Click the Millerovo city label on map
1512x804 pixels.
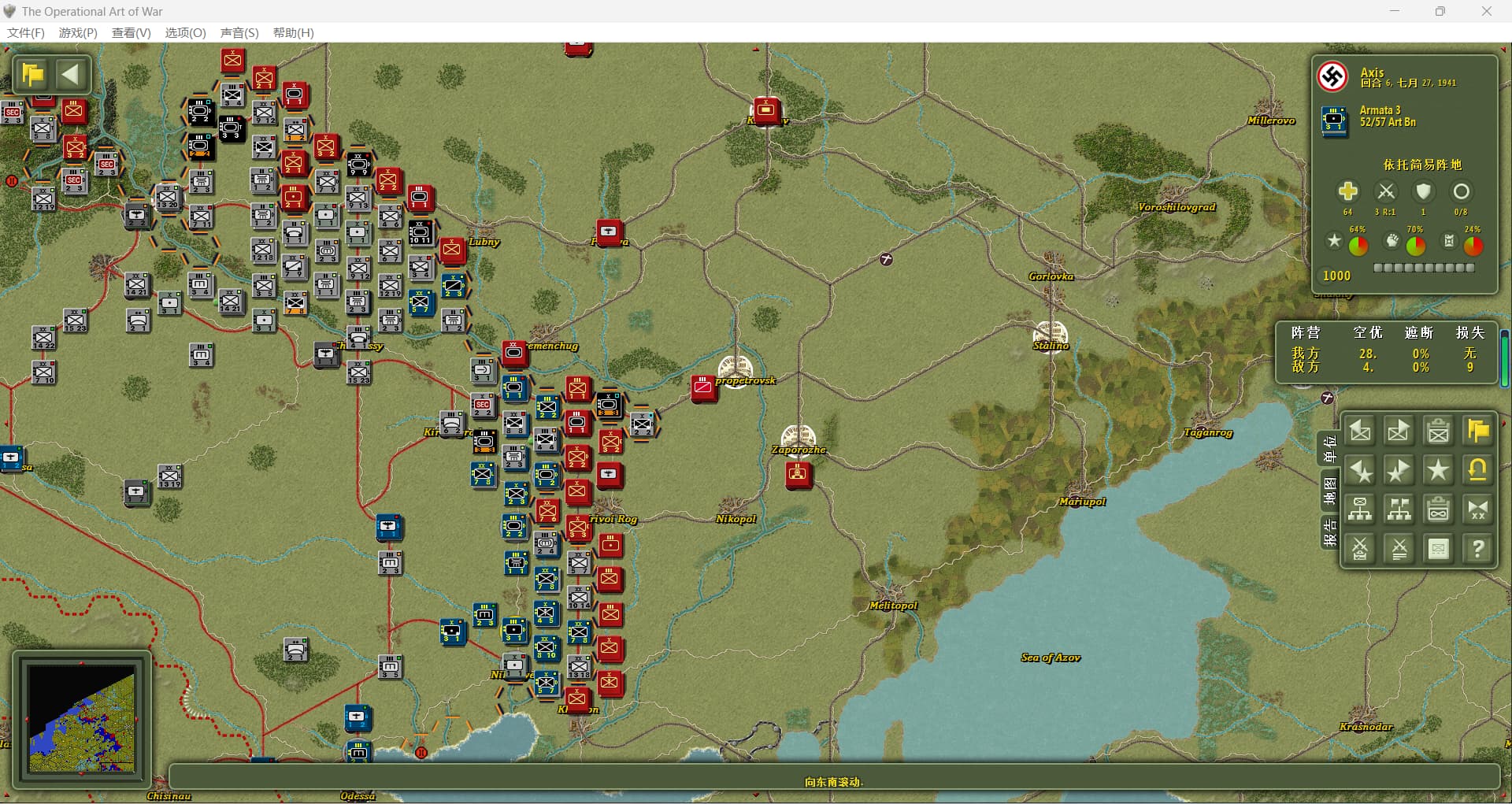[1271, 120]
